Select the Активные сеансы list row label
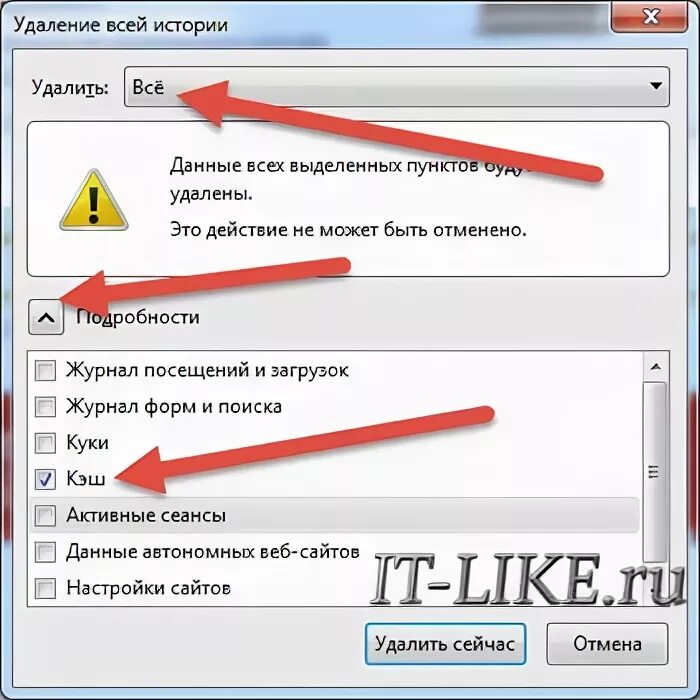The image size is (700, 700). (146, 516)
